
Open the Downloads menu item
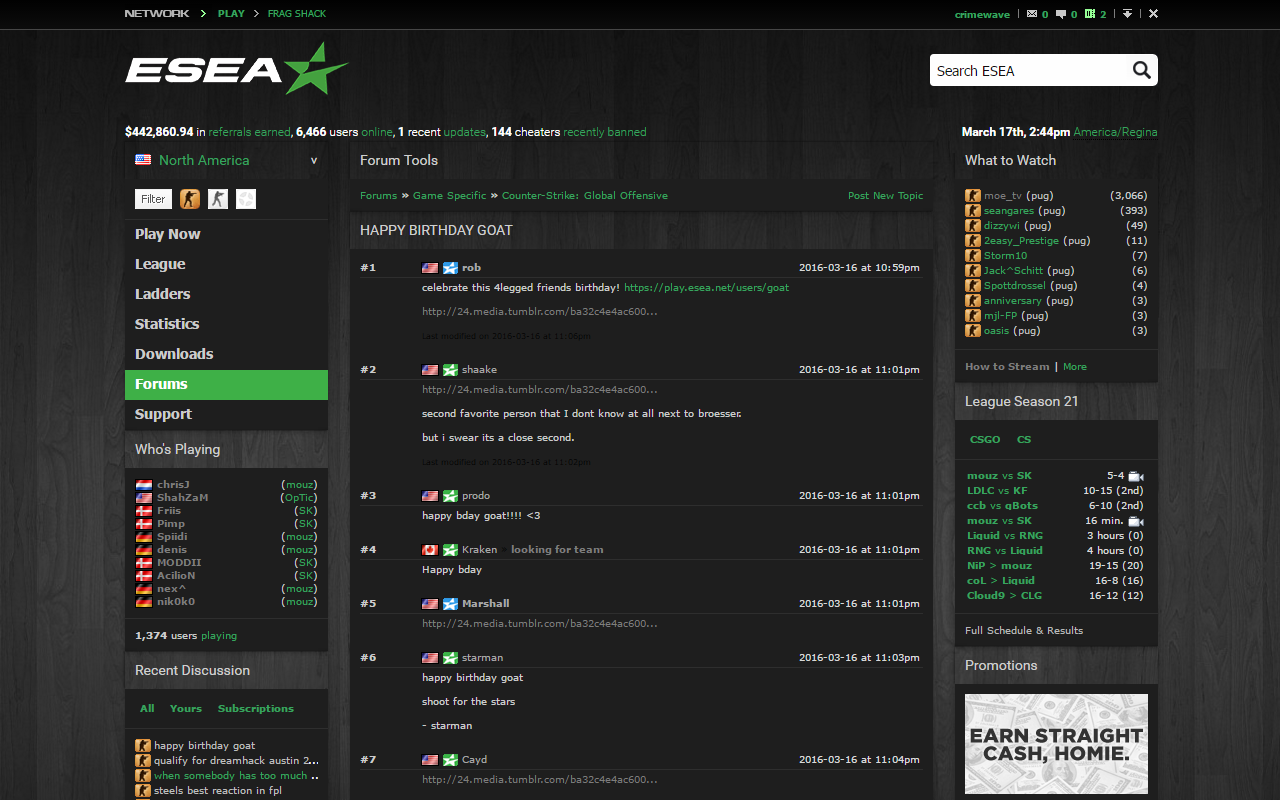click(226, 354)
